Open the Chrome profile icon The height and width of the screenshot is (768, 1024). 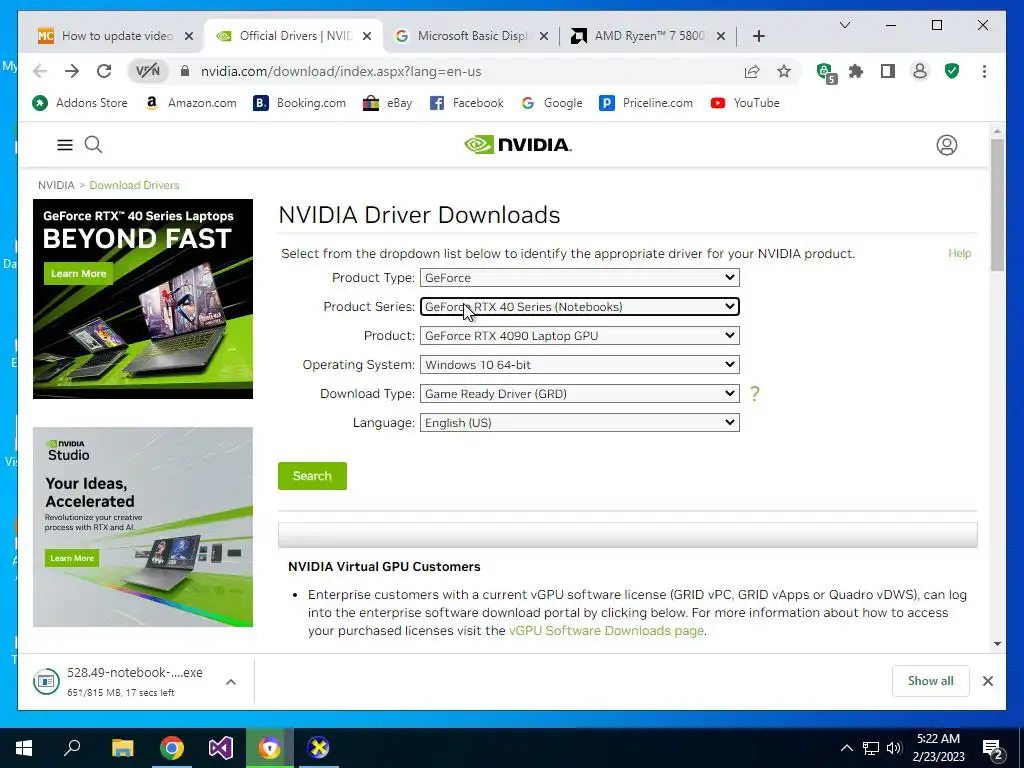tap(920, 71)
